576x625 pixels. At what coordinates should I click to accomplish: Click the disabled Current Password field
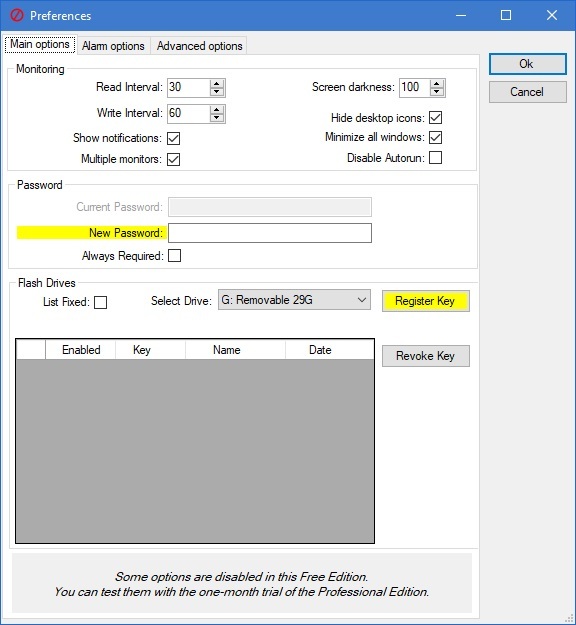click(270, 207)
